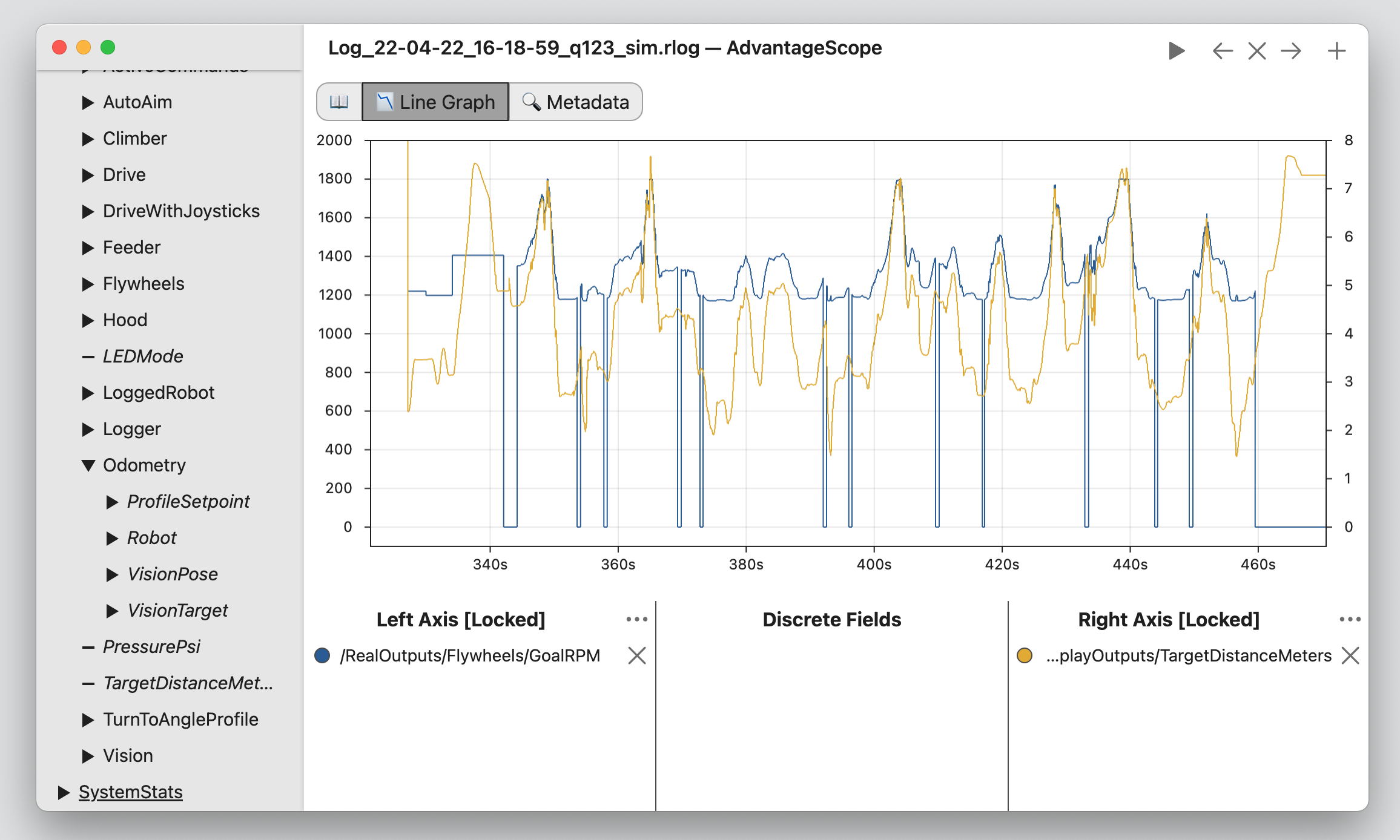The height and width of the screenshot is (840, 1400).
Task: Select the TargetDistanceMet... field
Action: (x=188, y=683)
